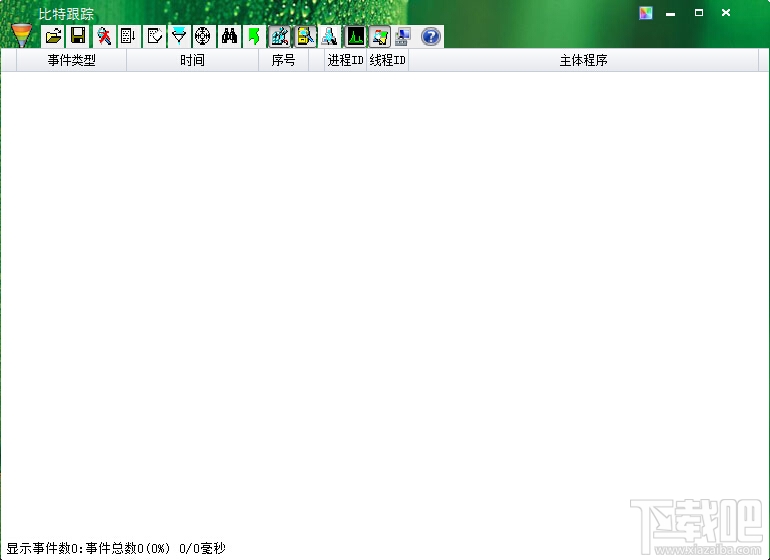The height and width of the screenshot is (560, 770).
Task: Open Find using the binoculars icon
Action: (229, 36)
